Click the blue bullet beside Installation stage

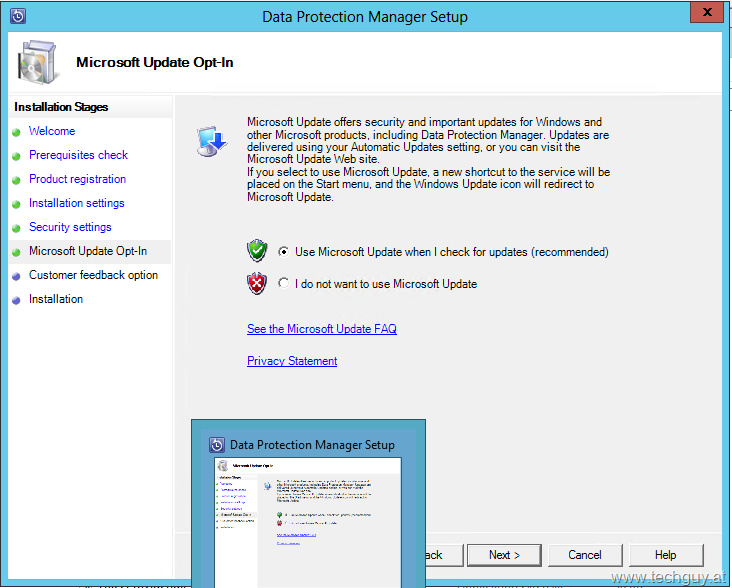pyautogui.click(x=16, y=301)
